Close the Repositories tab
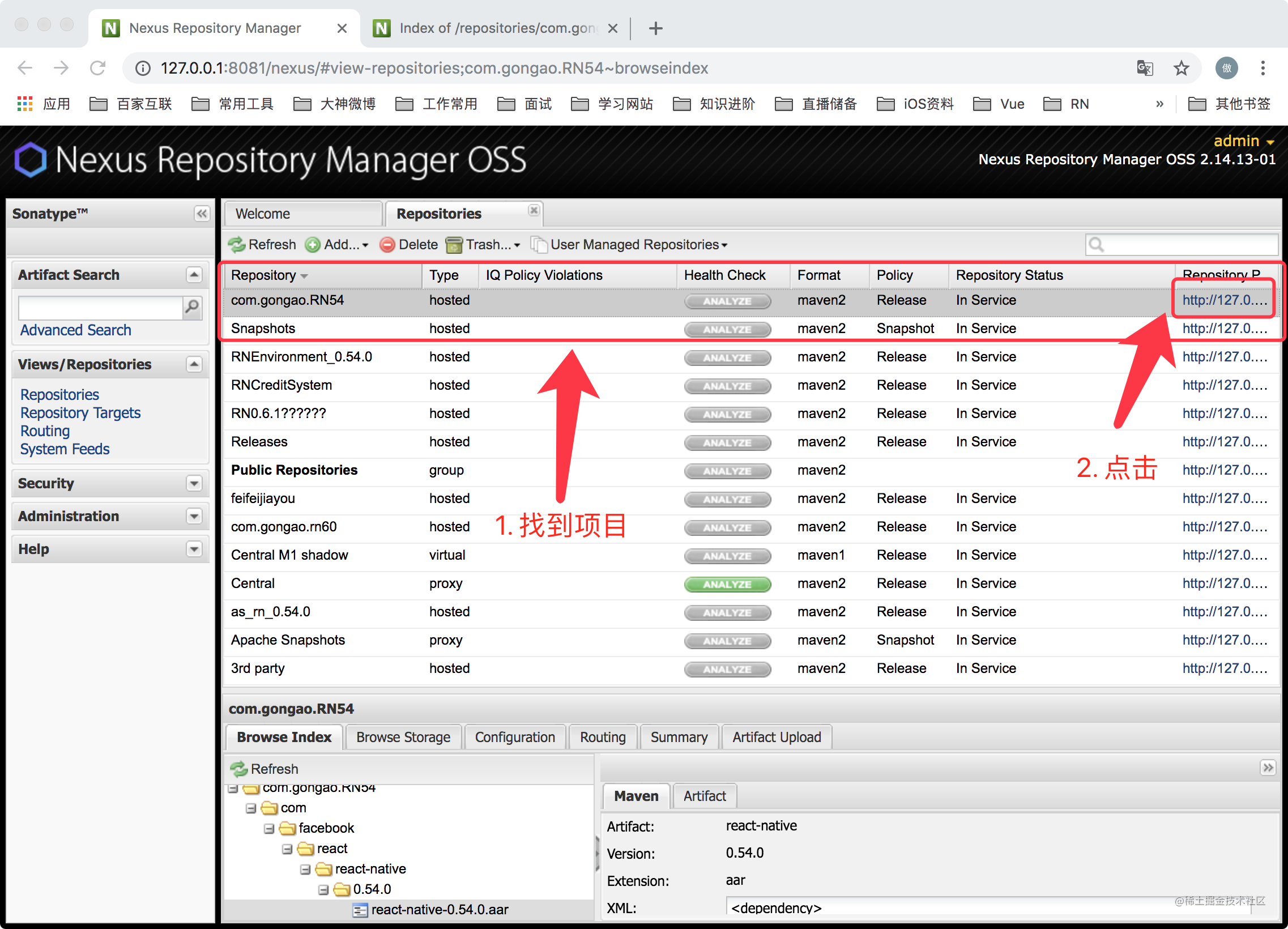The width and height of the screenshot is (1288, 929). click(x=534, y=210)
